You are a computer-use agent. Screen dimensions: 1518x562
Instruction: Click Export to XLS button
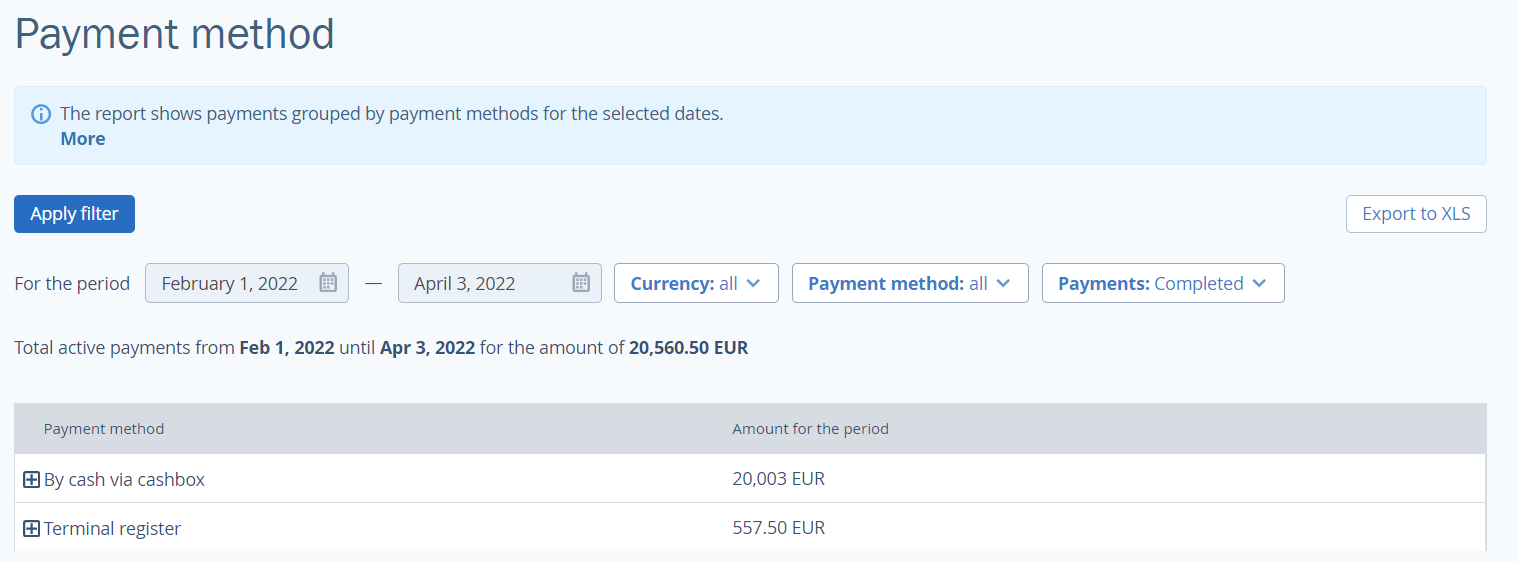pos(1416,214)
